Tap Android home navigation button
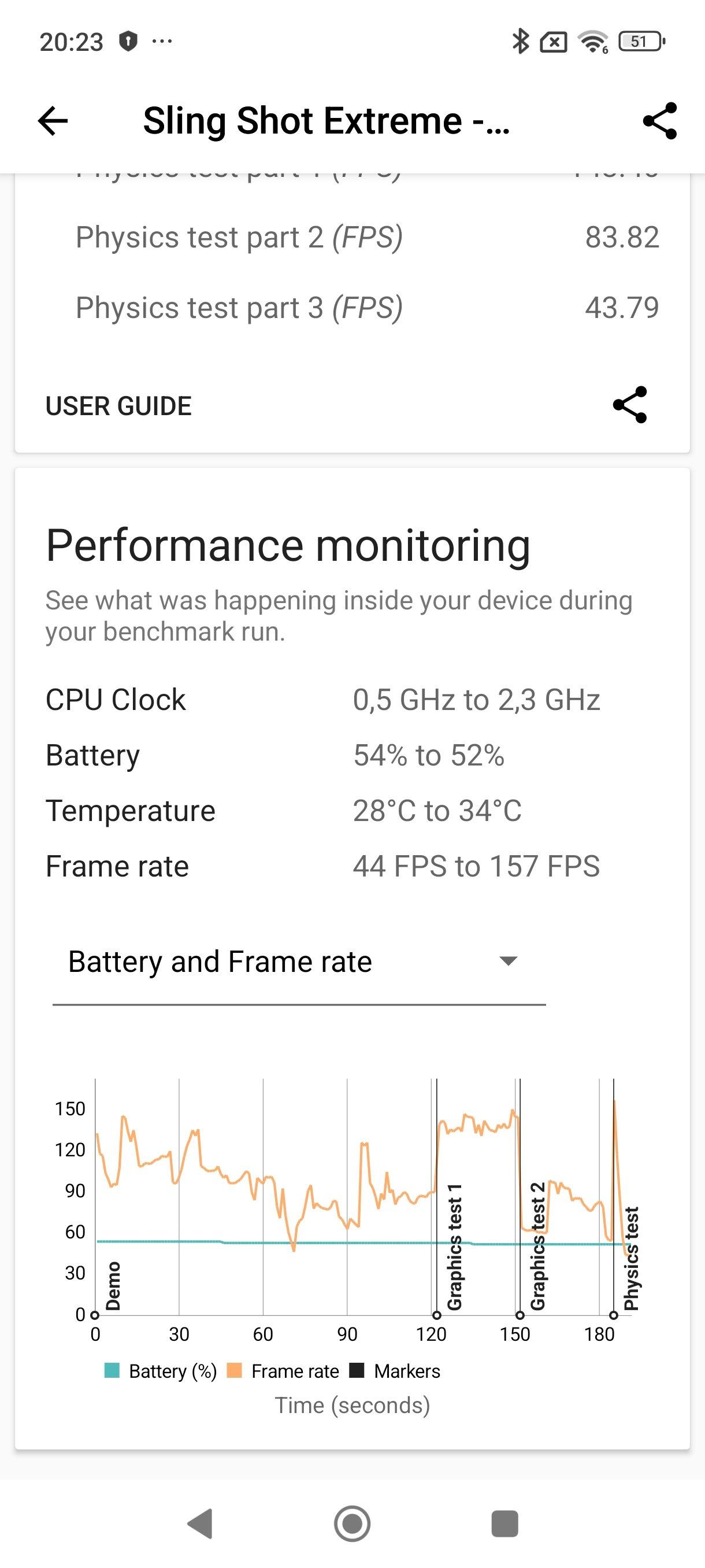 (x=352, y=1524)
